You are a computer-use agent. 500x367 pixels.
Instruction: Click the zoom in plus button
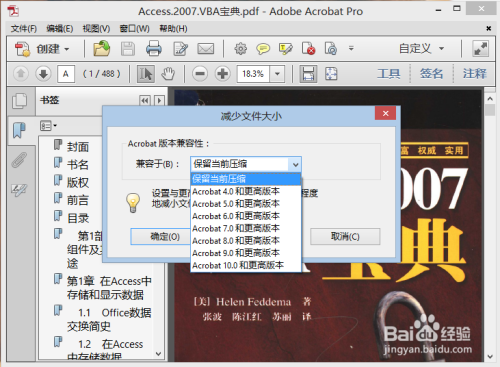click(223, 73)
